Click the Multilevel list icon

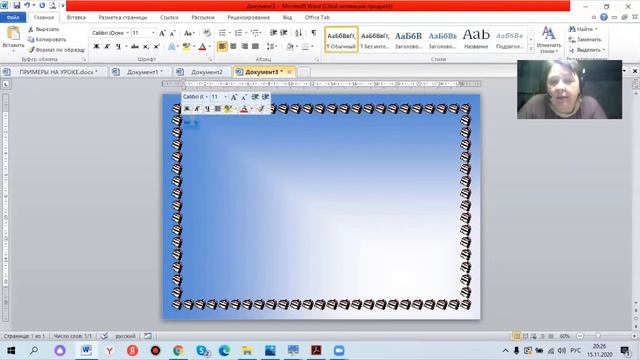point(256,33)
